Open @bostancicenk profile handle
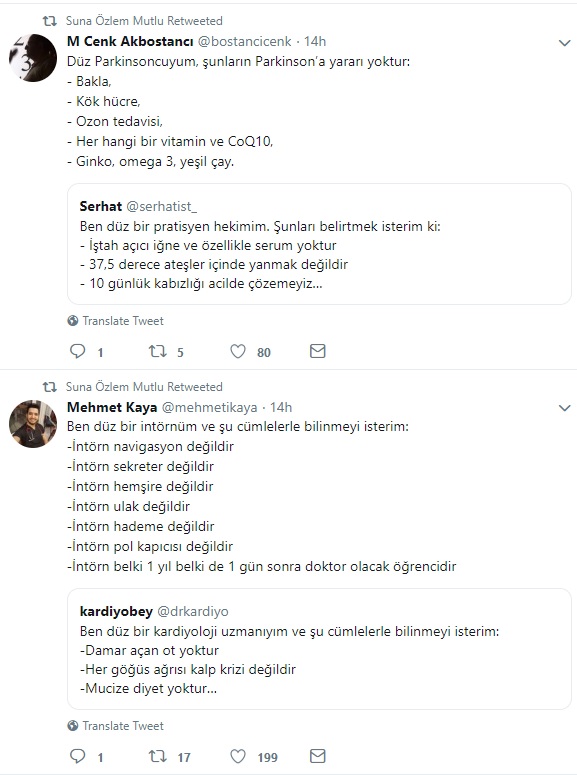Screen dimensions: 577x775 (x=245, y=42)
